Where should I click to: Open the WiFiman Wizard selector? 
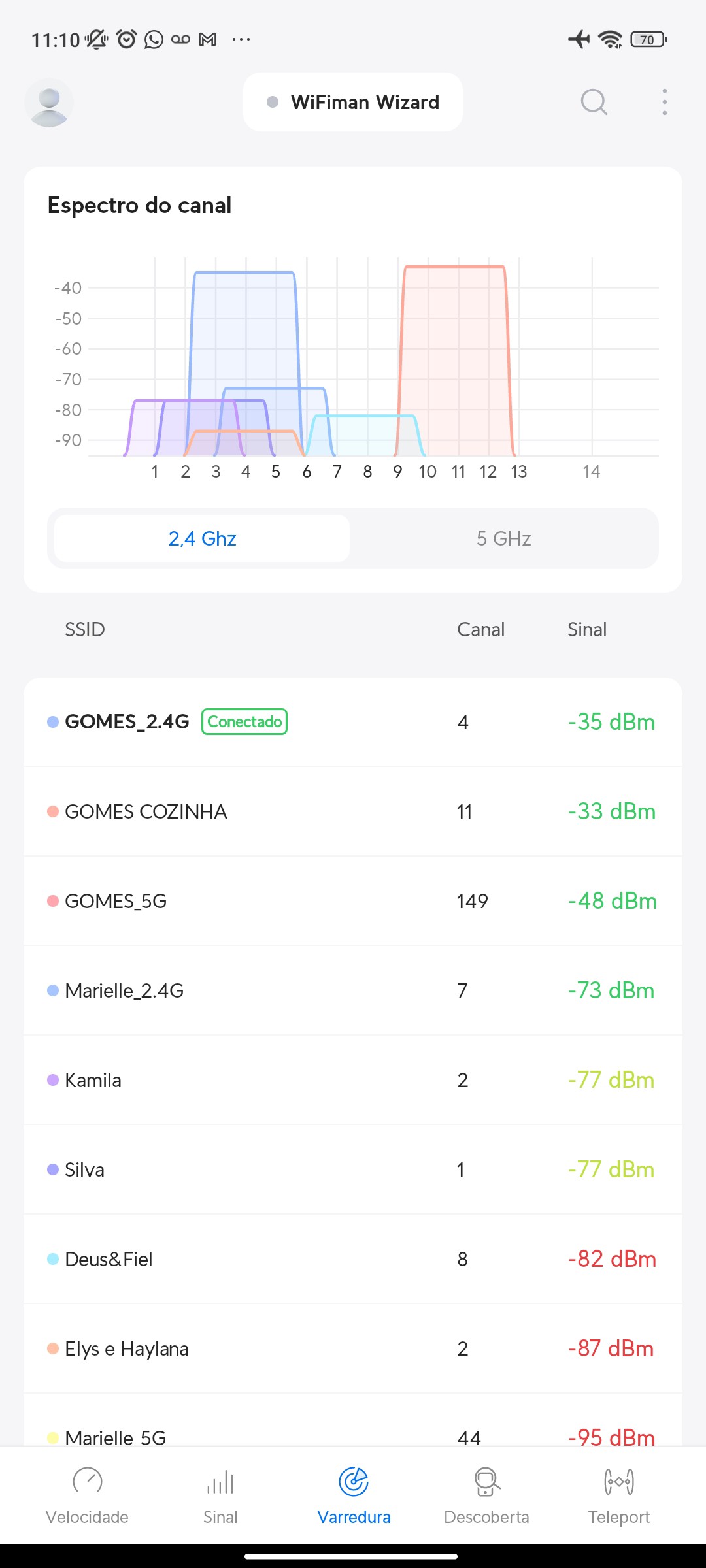pos(353,102)
